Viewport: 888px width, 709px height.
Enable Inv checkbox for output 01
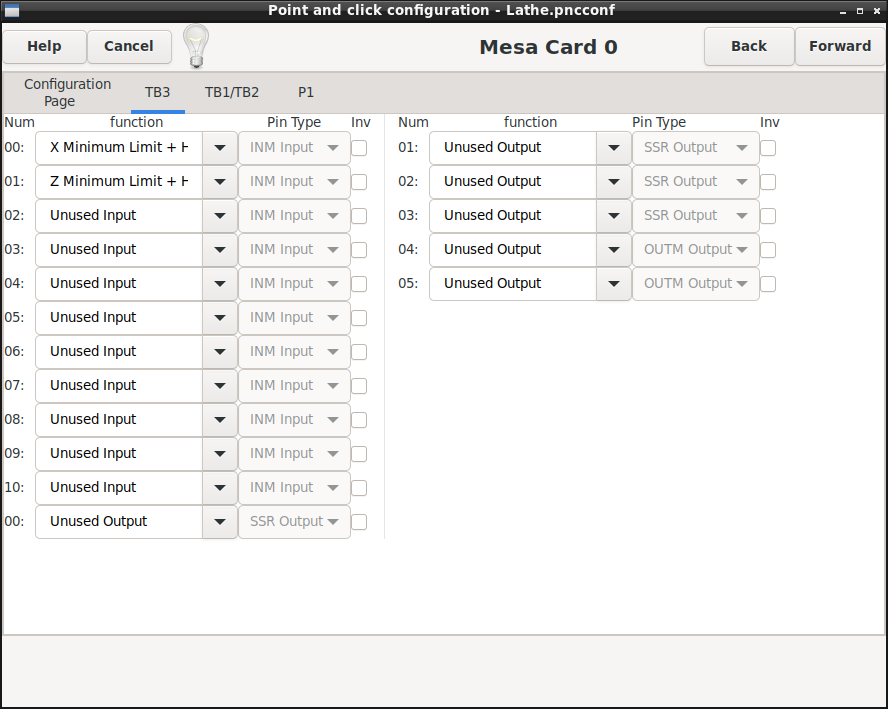(768, 148)
